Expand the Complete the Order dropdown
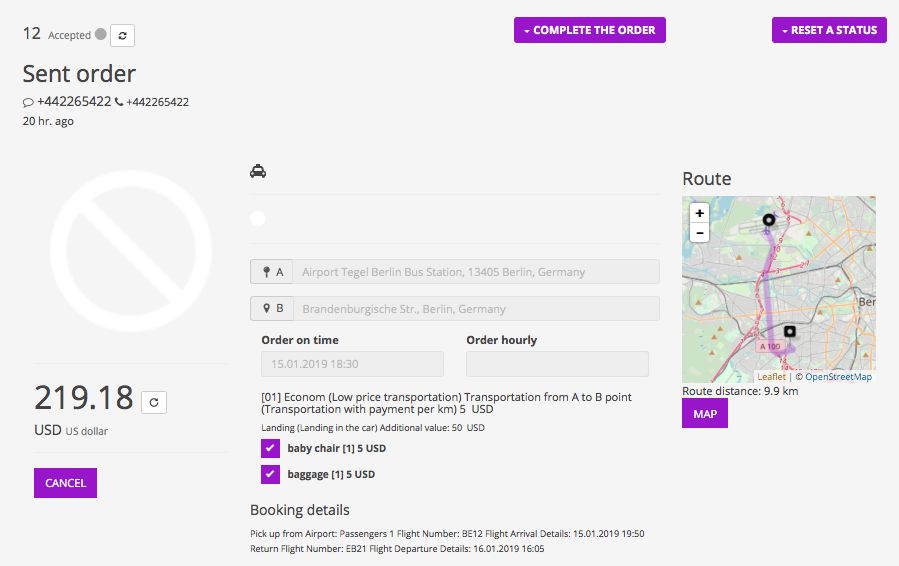 (589, 30)
